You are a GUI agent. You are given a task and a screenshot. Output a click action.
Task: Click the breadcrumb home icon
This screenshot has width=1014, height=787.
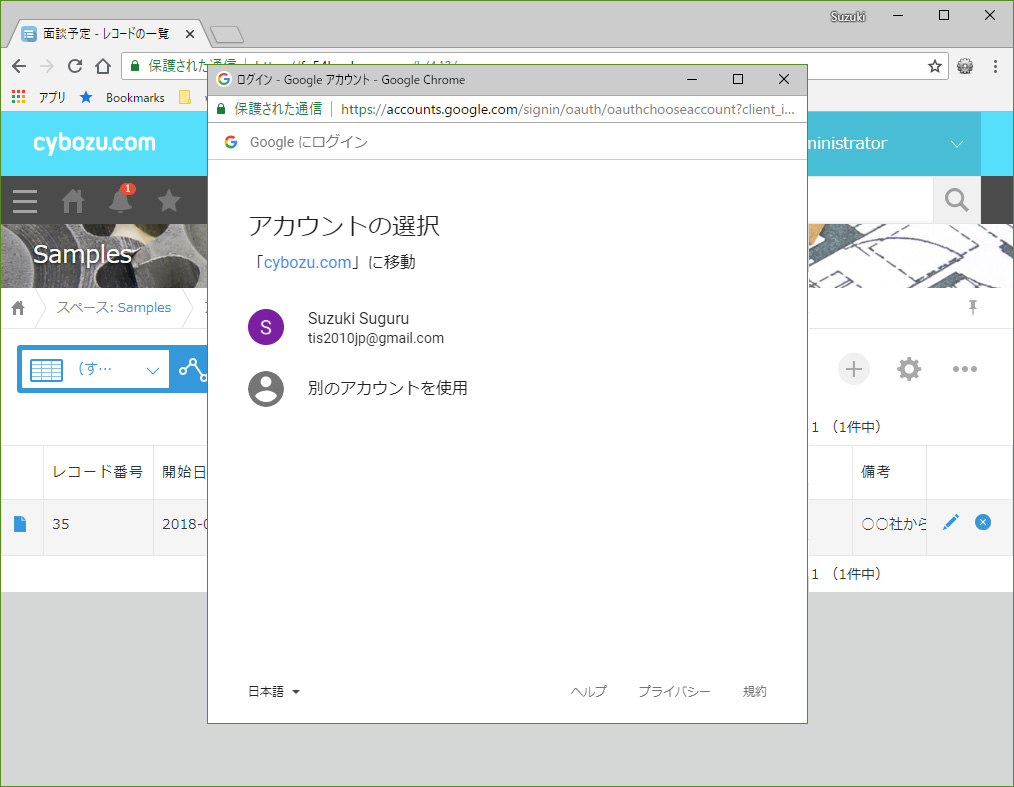coord(18,308)
